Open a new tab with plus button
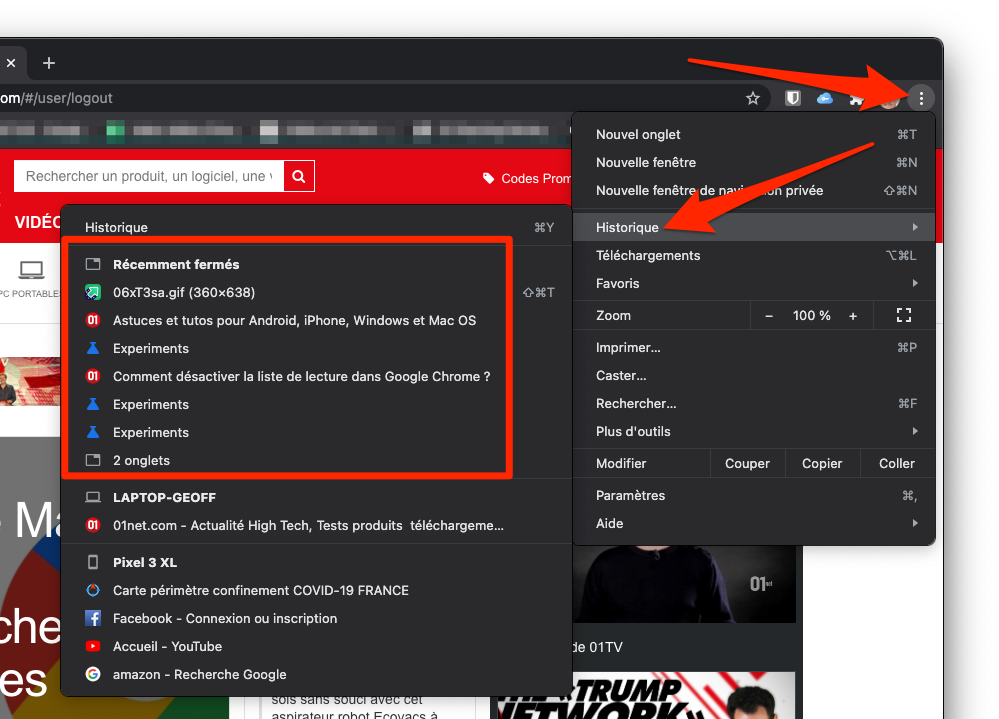Viewport: 999px width, 719px height. click(x=48, y=63)
